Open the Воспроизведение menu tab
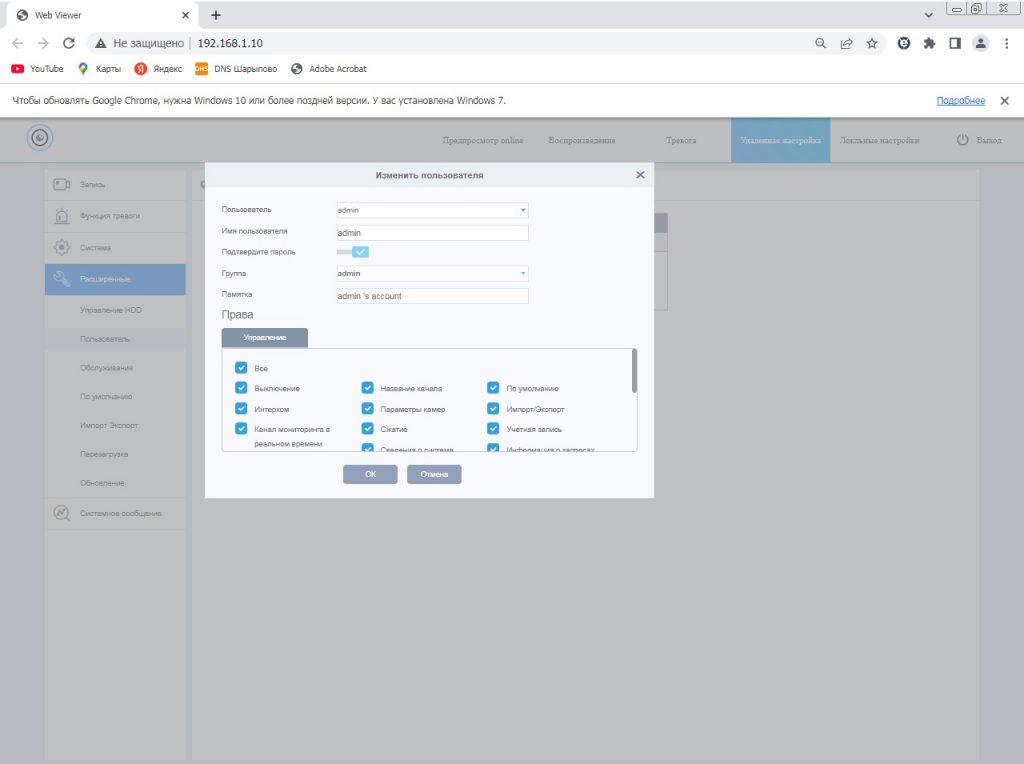The image size is (1024, 764). coord(581,140)
